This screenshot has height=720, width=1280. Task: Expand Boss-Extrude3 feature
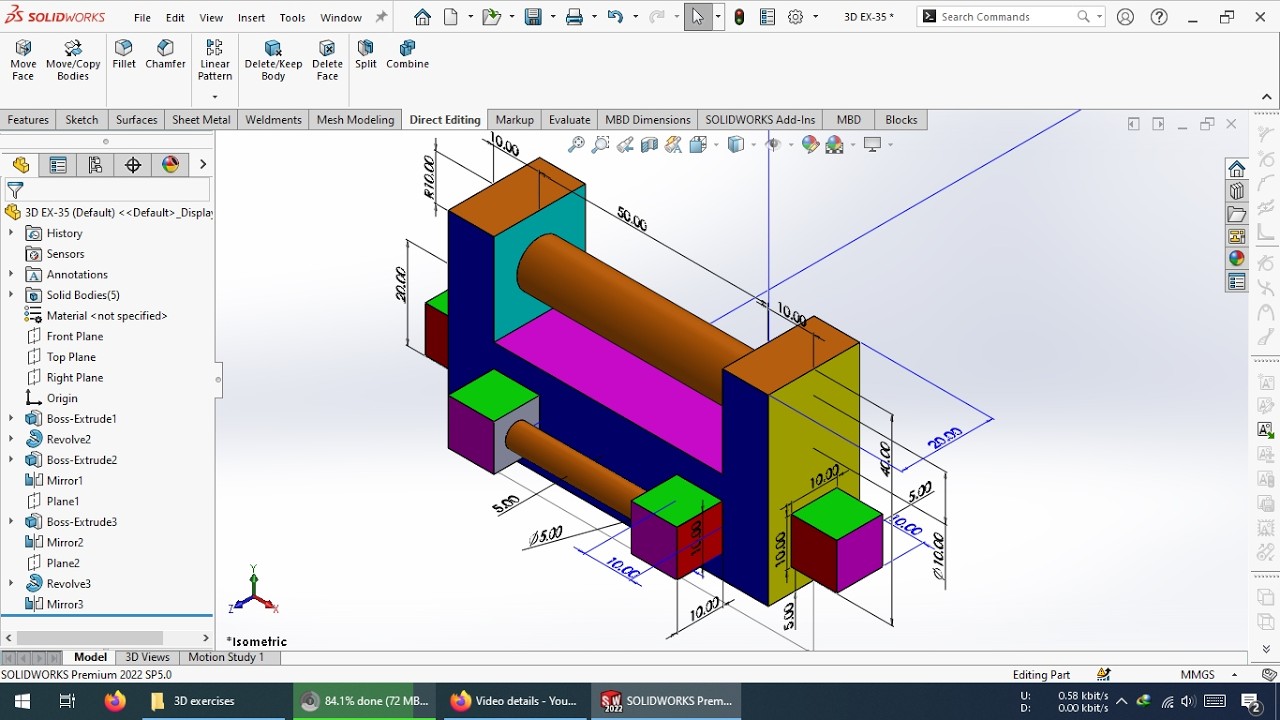(11, 522)
